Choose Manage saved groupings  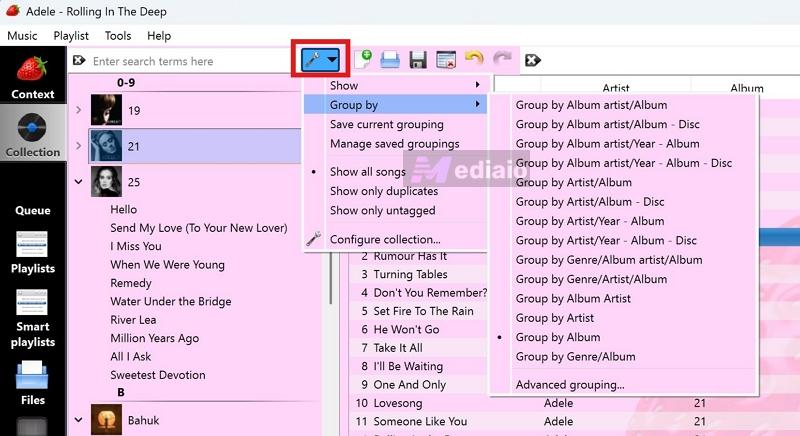(x=395, y=143)
